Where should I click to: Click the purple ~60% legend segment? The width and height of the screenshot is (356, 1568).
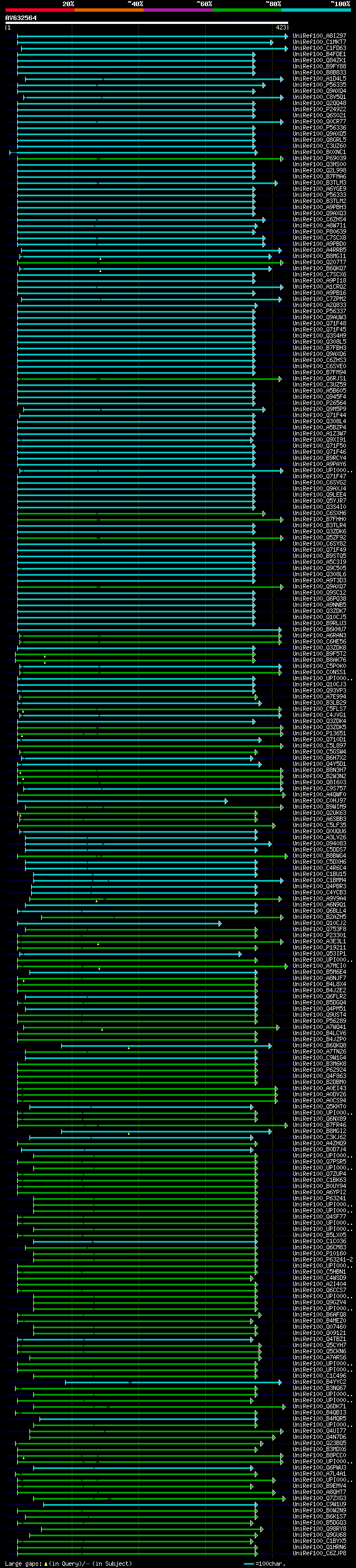pos(179,10)
